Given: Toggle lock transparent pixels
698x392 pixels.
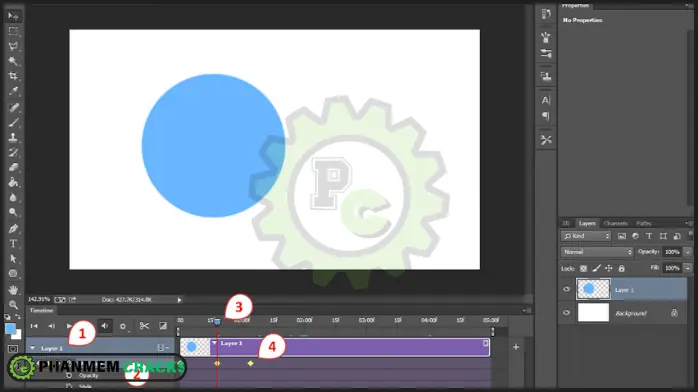Looking at the screenshot, I should pyautogui.click(x=584, y=268).
